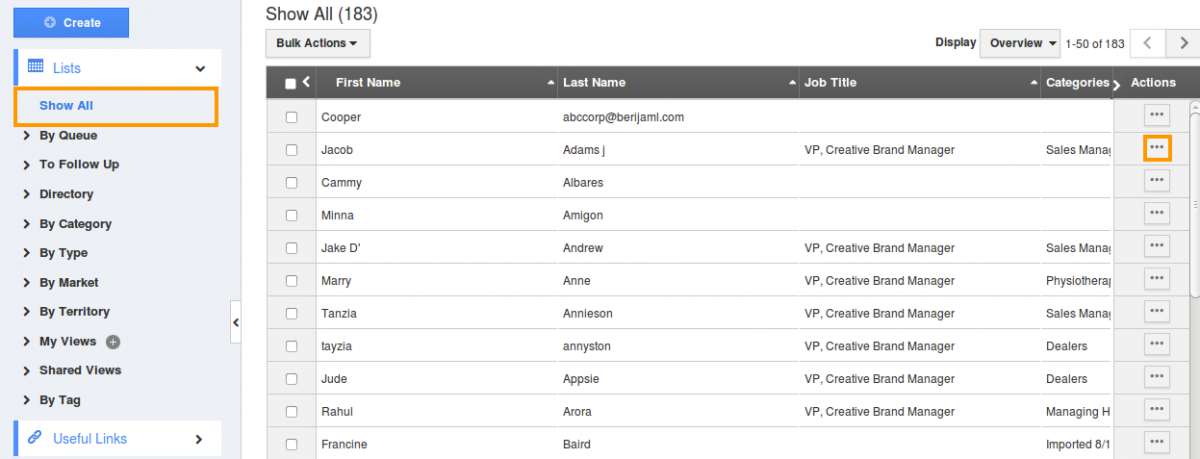Click the Create button
The height and width of the screenshot is (459, 1200).
[71, 22]
